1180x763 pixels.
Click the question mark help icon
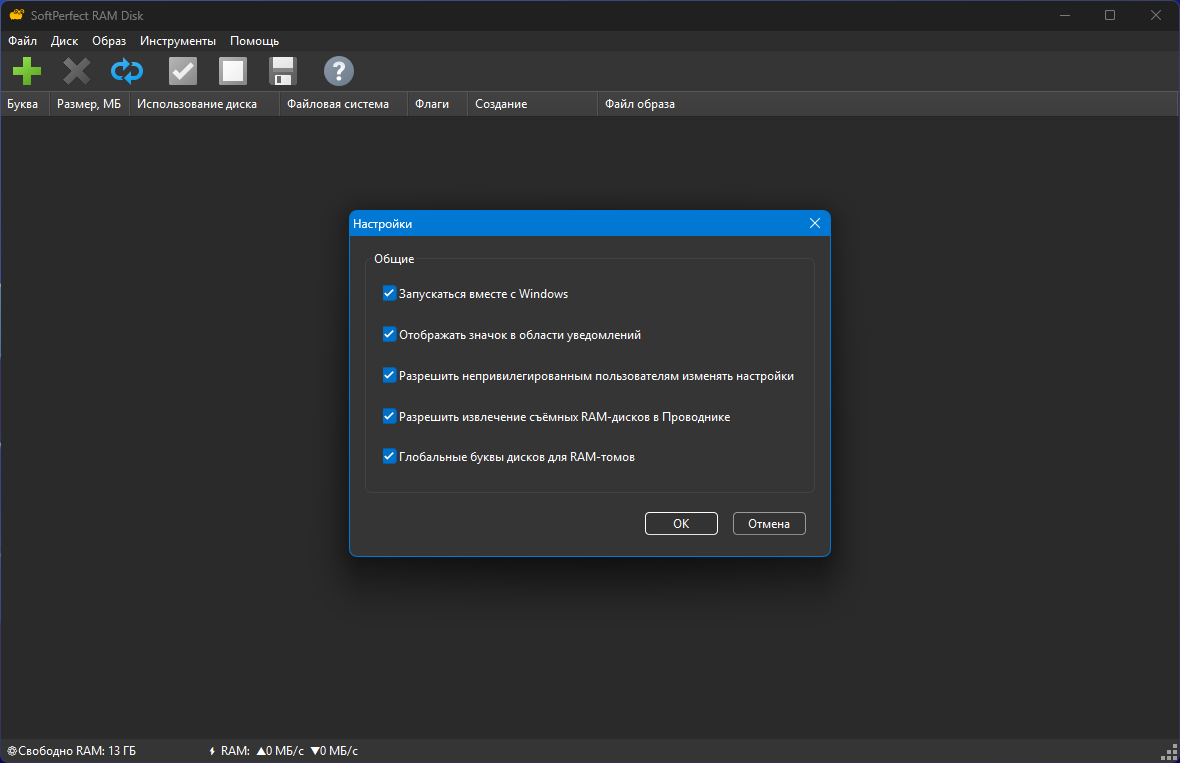pos(339,71)
